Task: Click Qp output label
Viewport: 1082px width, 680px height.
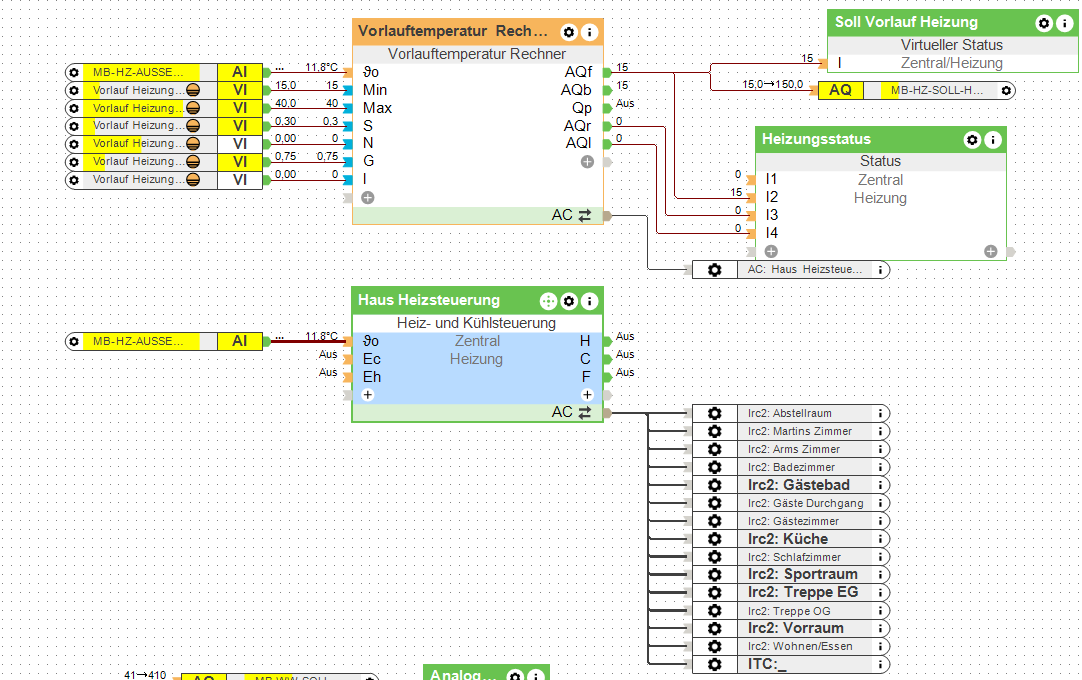Action: click(582, 108)
